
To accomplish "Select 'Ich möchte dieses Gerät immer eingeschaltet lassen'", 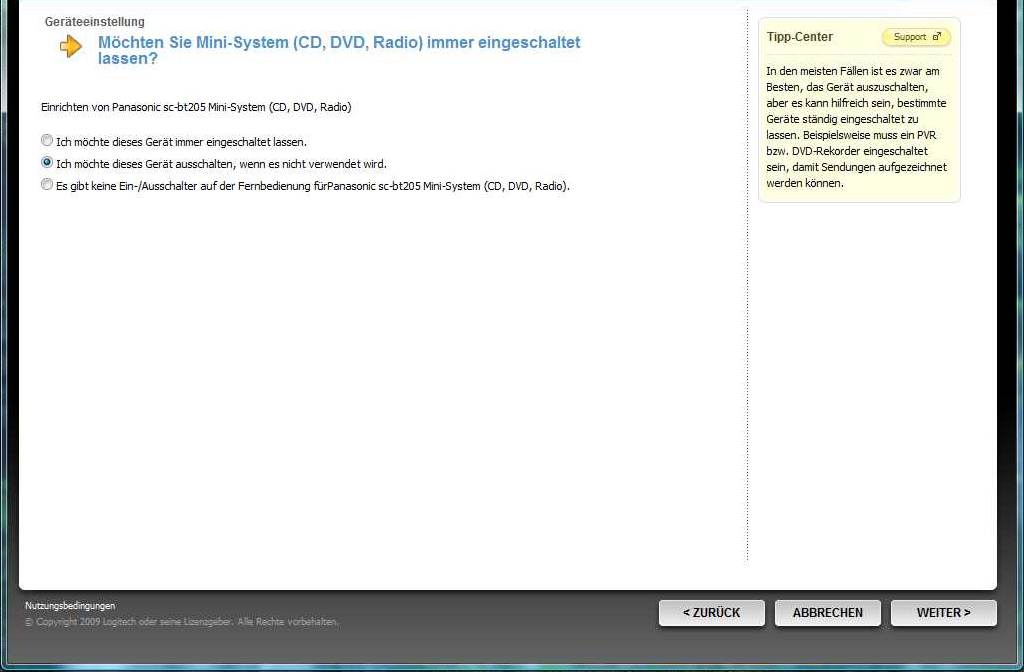I will pos(47,140).
